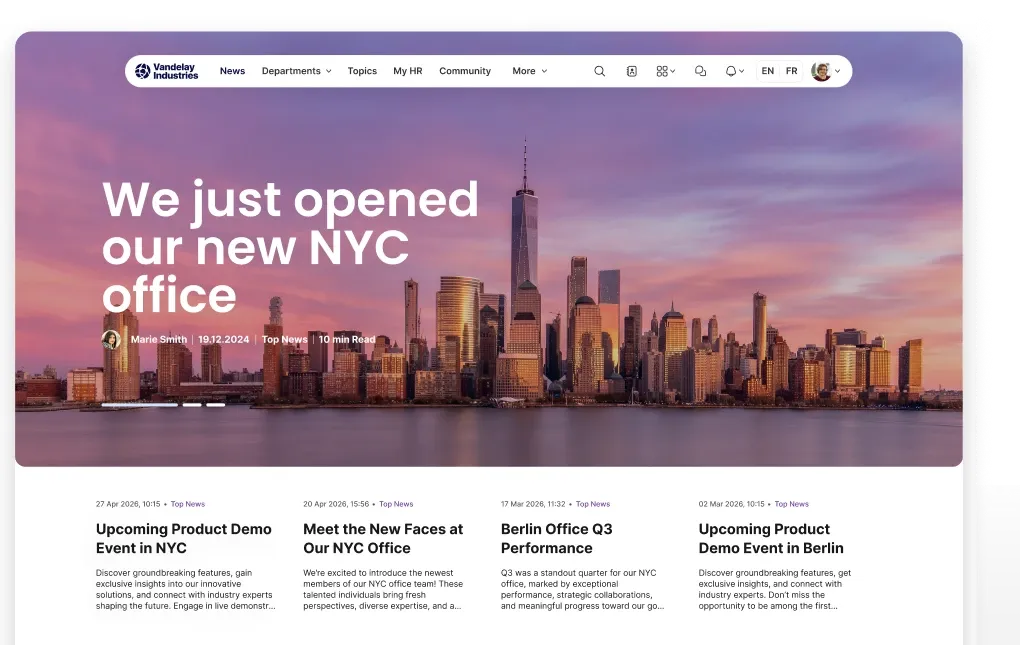Open the chat messages icon
Image resolution: width=1020 pixels, height=645 pixels.
click(699, 71)
